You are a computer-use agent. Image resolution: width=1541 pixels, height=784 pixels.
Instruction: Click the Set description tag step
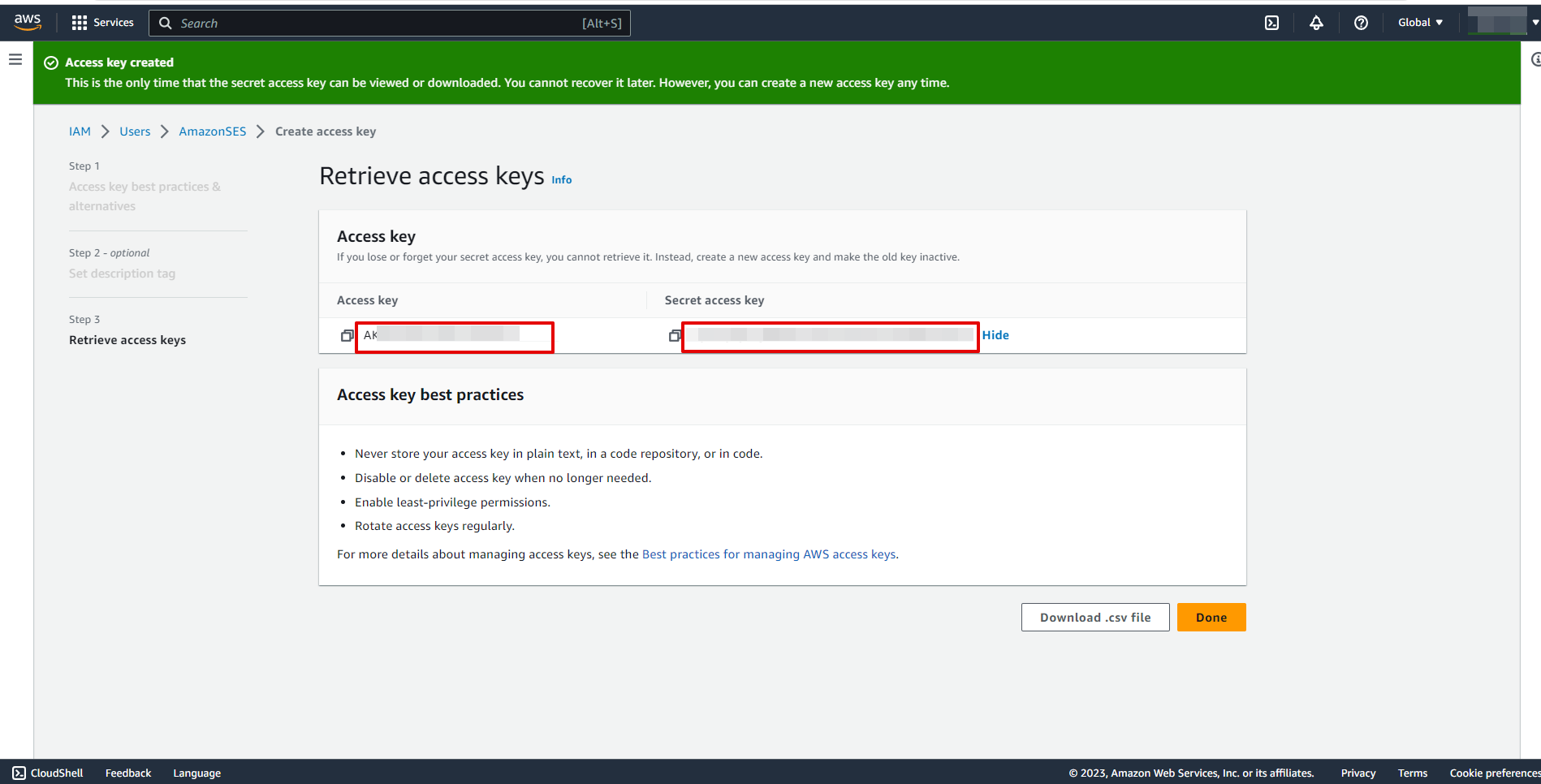coord(122,274)
